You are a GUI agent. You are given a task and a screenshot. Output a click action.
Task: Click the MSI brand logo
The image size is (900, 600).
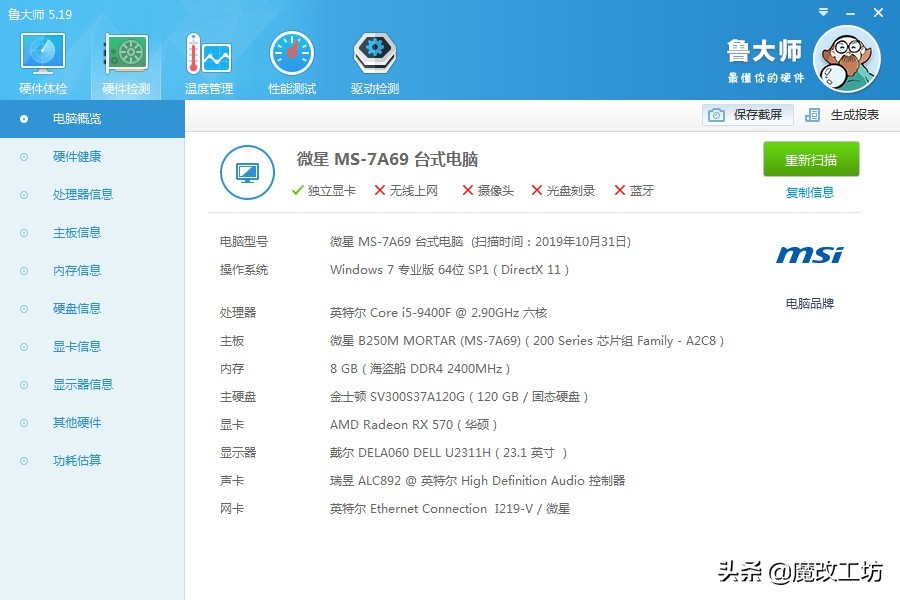807,255
